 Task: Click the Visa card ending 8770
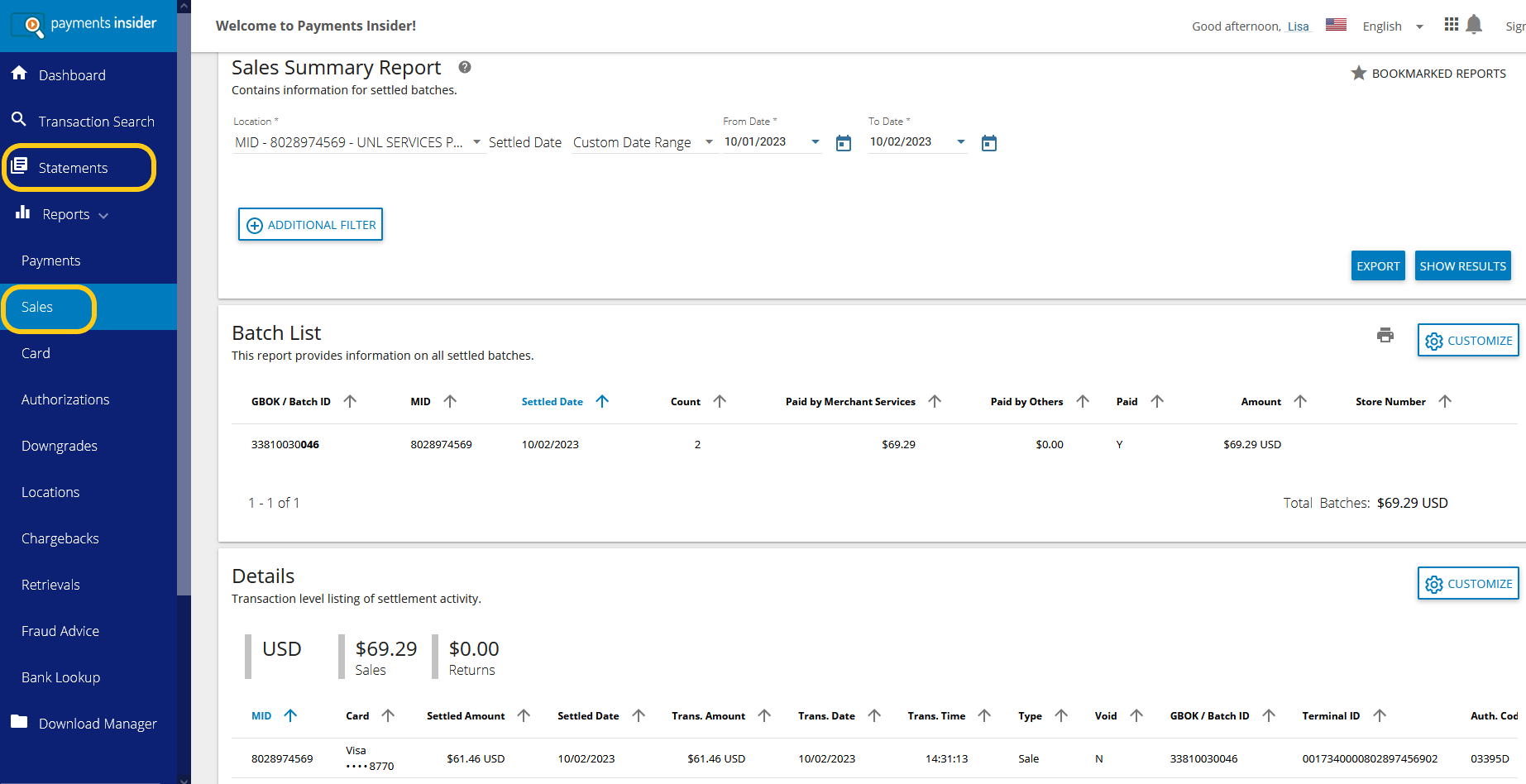pos(370,758)
